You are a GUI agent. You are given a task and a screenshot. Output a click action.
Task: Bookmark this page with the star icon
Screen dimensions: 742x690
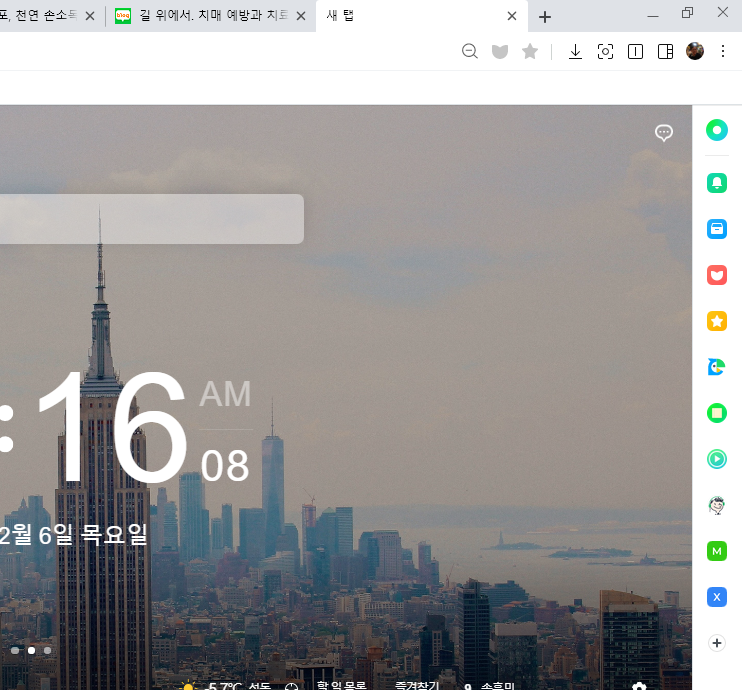(x=530, y=51)
